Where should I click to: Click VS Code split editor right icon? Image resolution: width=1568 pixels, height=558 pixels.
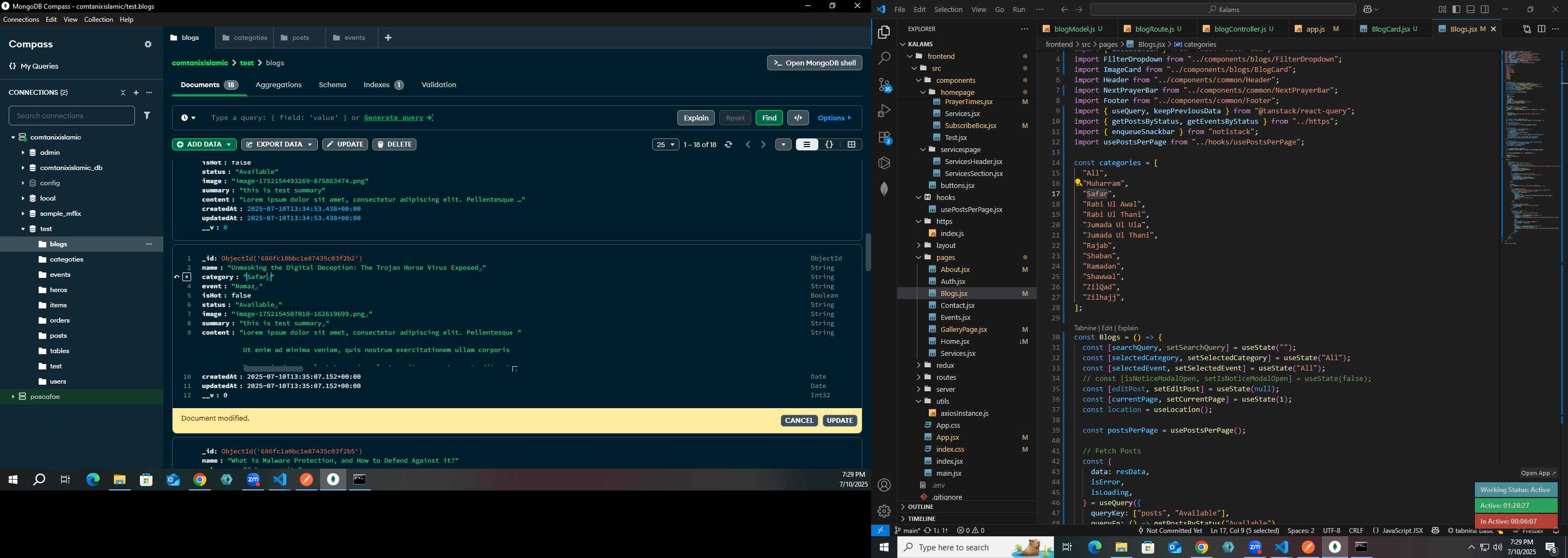(x=1541, y=29)
